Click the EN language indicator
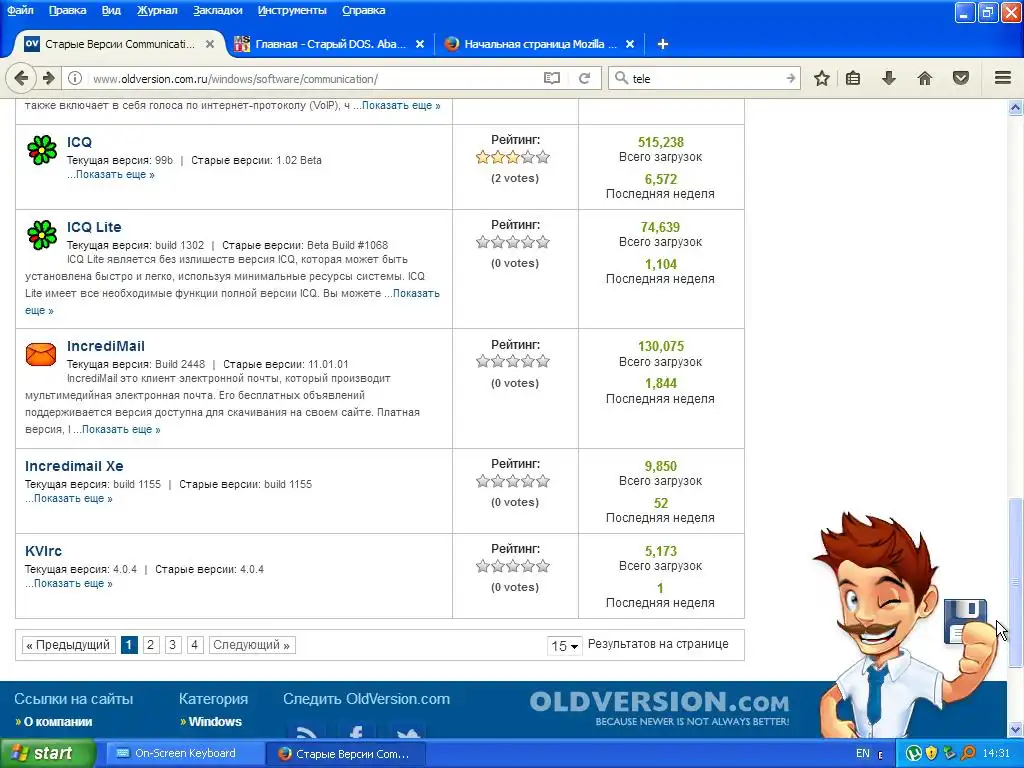Viewport: 1024px width, 768px height. click(863, 754)
